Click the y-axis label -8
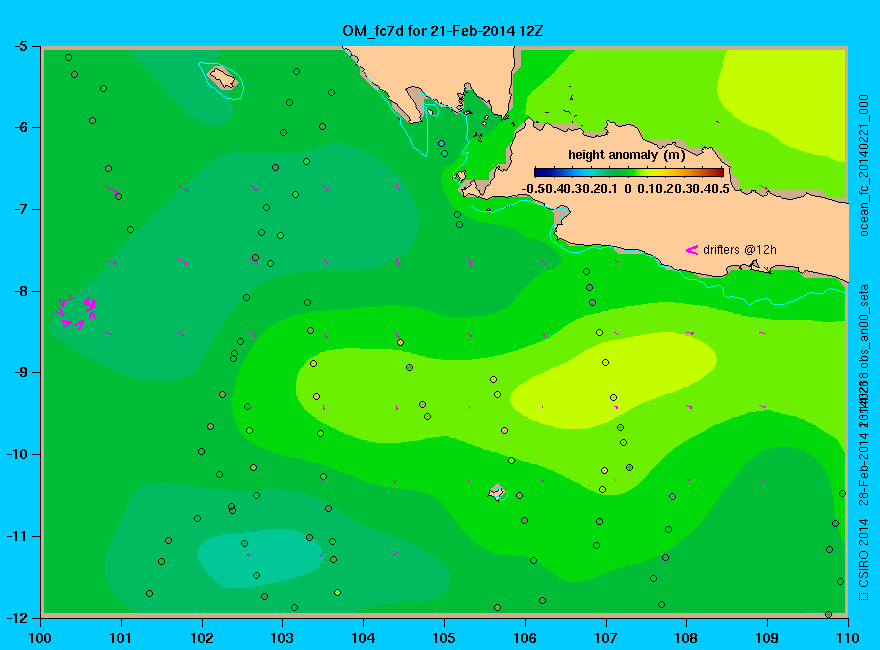 (20, 291)
